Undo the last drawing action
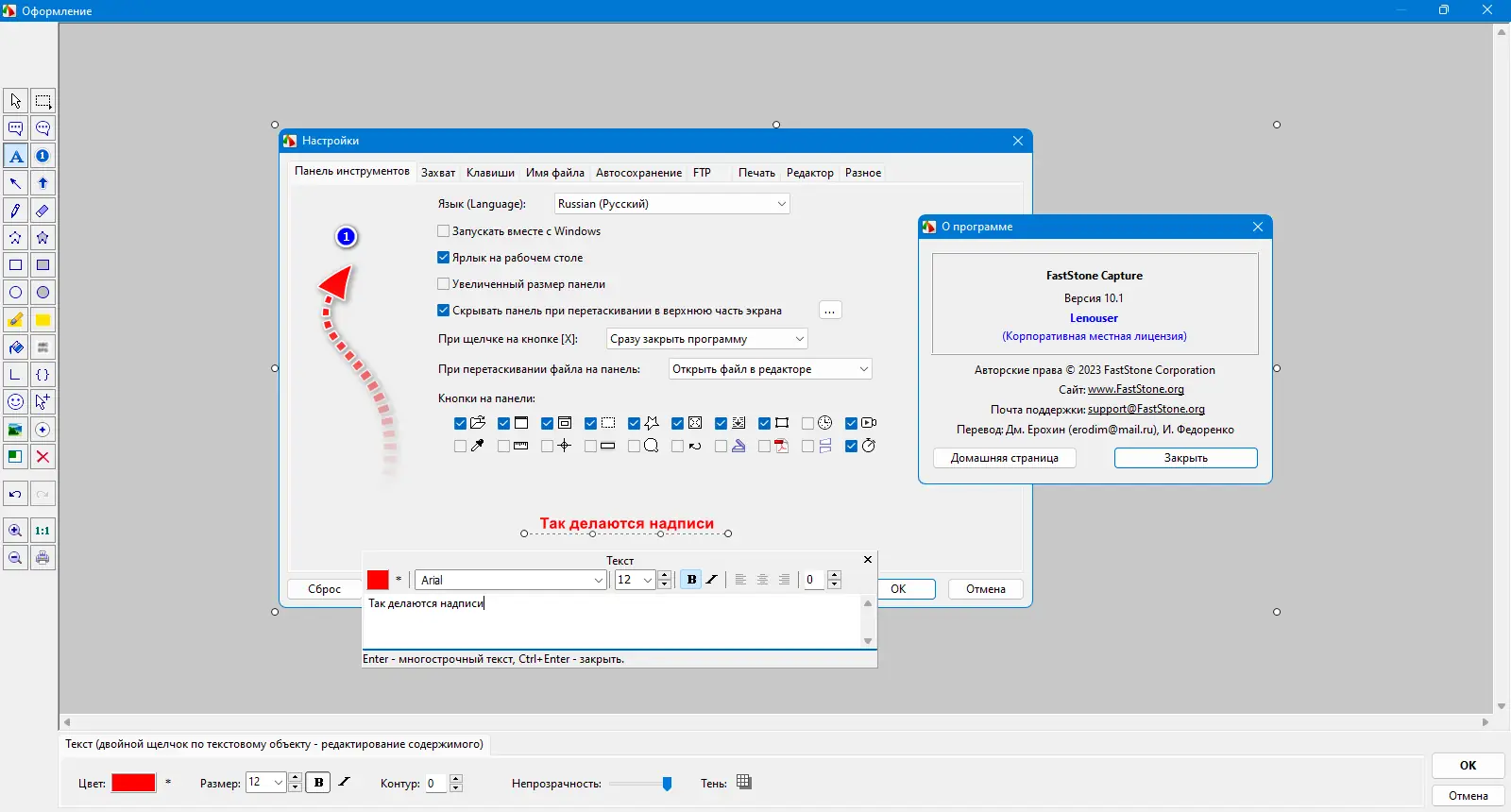This screenshot has height=812, width=1511. point(15,494)
